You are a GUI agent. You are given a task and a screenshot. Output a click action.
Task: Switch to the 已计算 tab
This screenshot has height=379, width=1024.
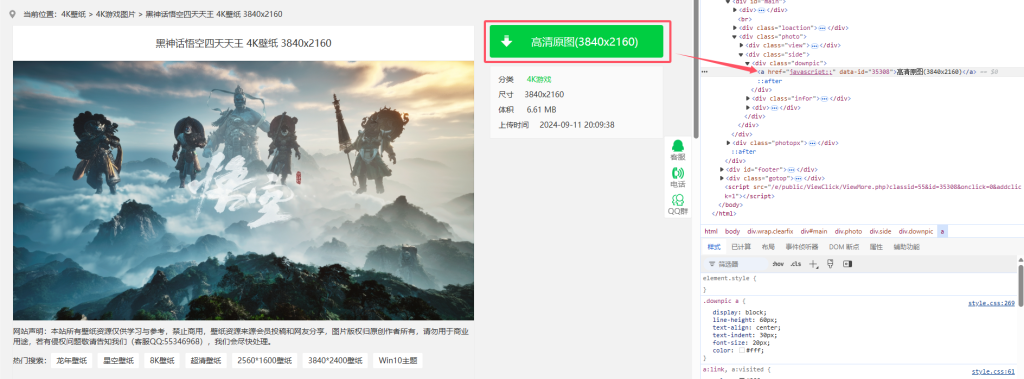pyautogui.click(x=741, y=247)
